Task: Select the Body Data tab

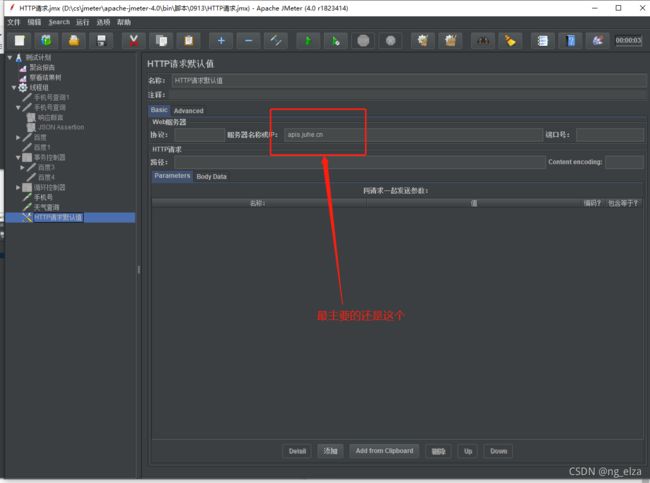Action: tap(211, 177)
